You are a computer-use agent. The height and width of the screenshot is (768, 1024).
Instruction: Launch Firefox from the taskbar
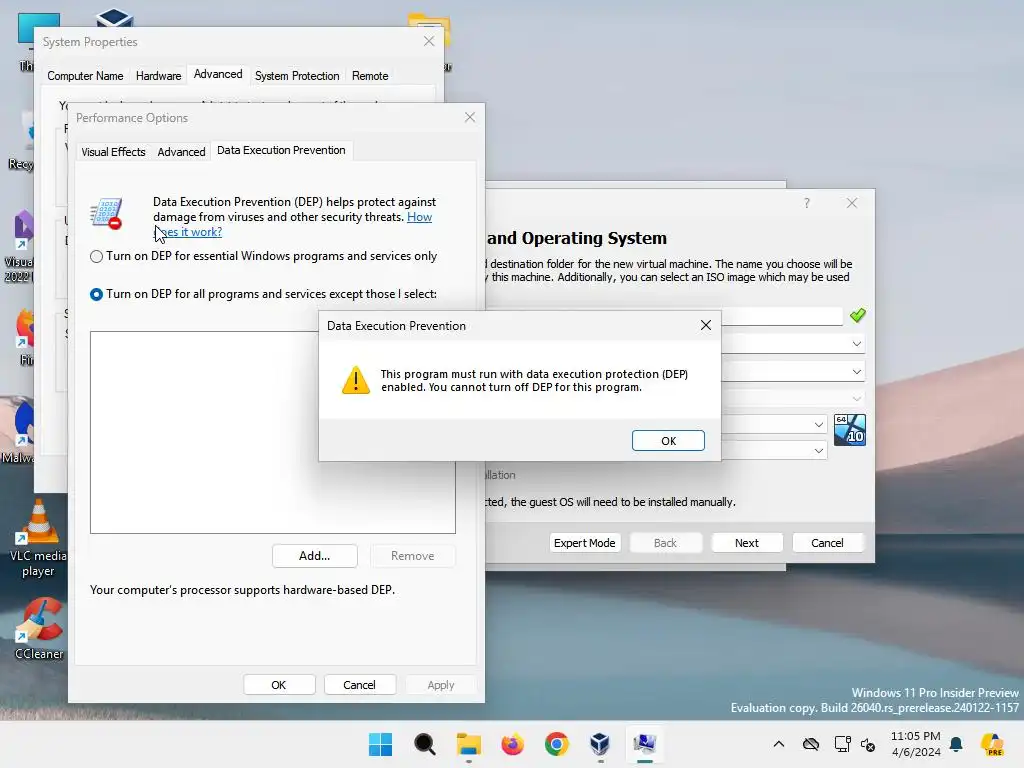513,744
